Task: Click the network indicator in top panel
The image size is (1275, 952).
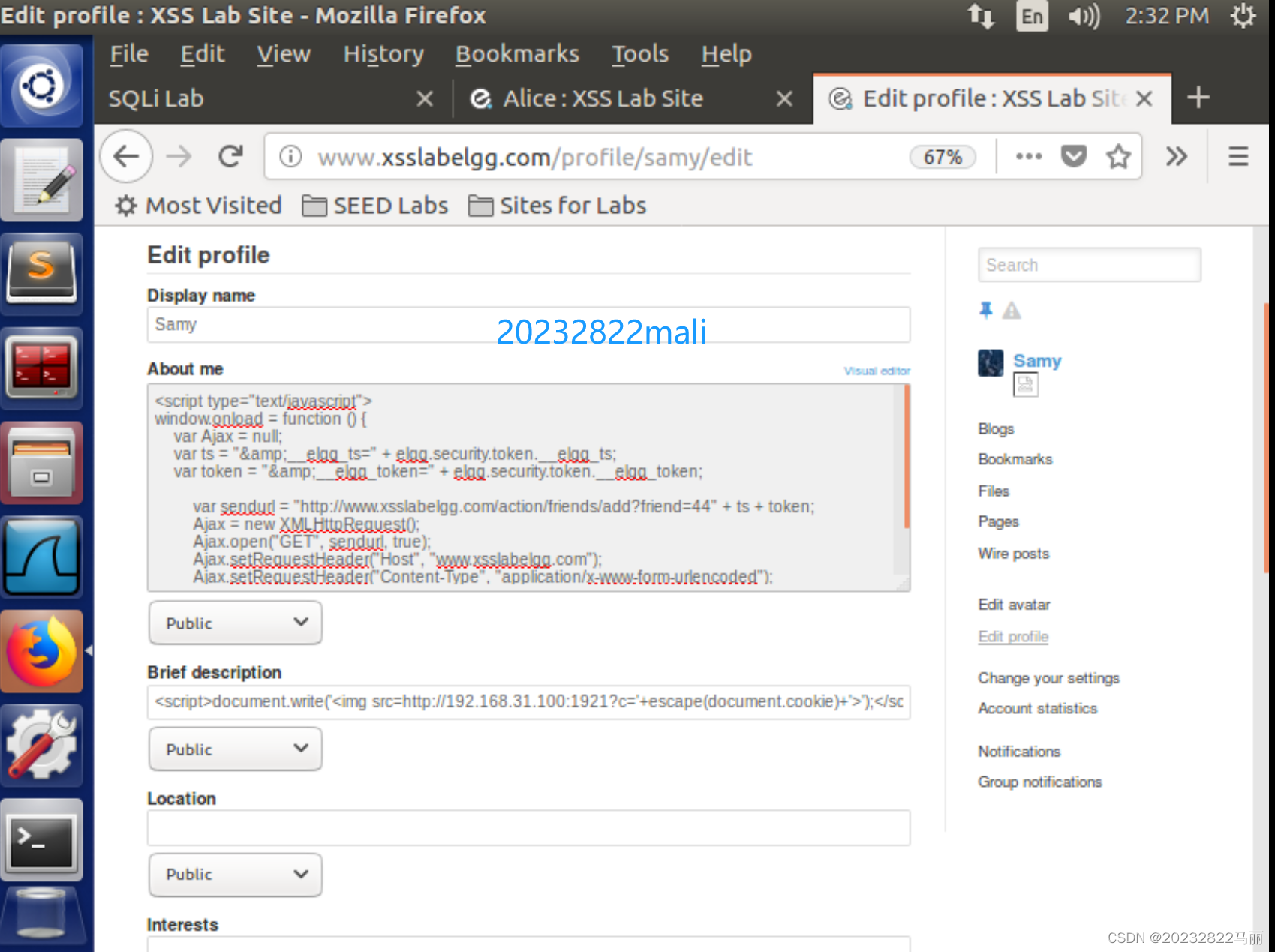Action: 981,16
